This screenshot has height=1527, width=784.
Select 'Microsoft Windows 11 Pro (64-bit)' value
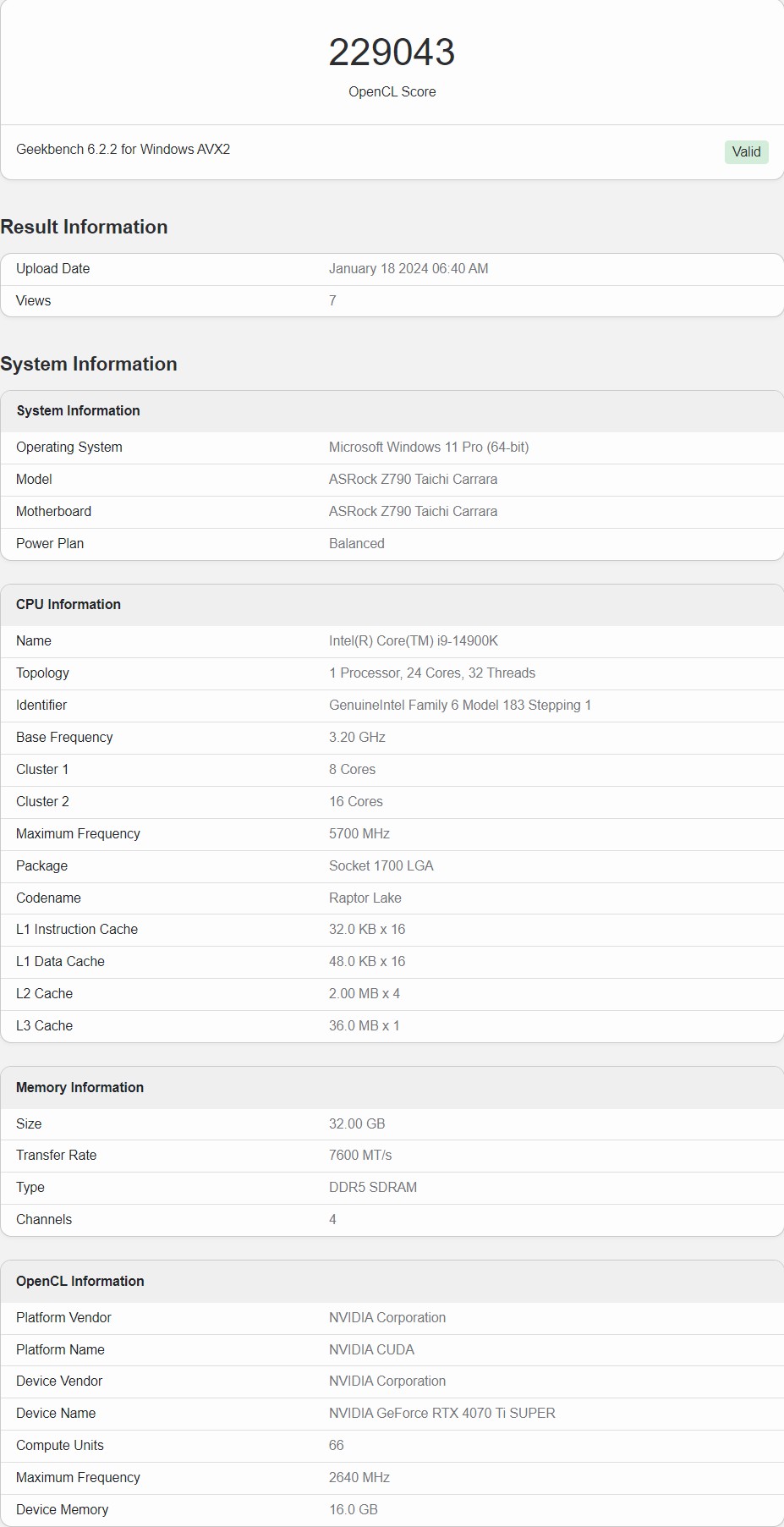[x=429, y=447]
